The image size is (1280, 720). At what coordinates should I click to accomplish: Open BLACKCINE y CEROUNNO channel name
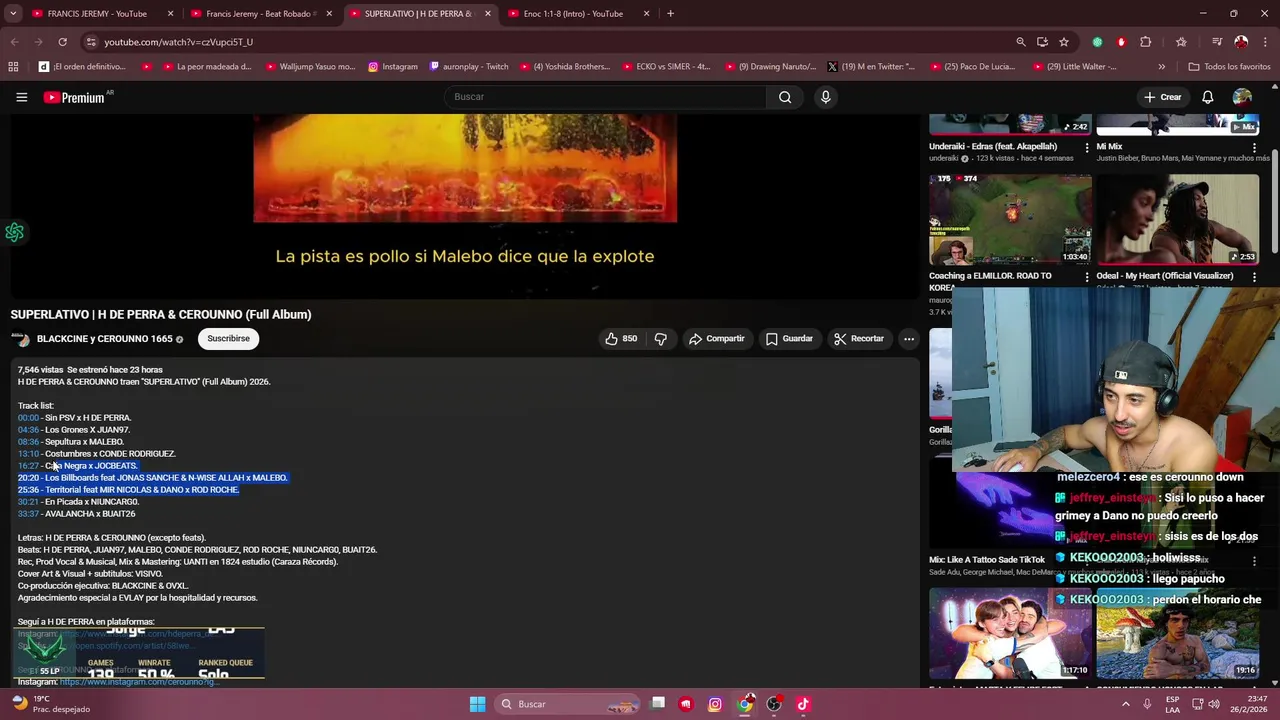(105, 339)
